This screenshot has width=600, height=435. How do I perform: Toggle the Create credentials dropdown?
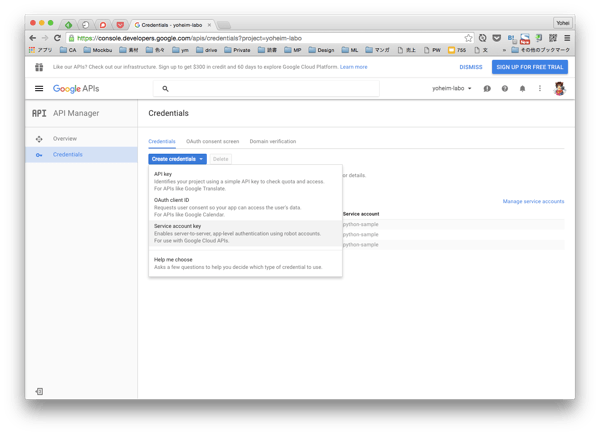point(178,159)
